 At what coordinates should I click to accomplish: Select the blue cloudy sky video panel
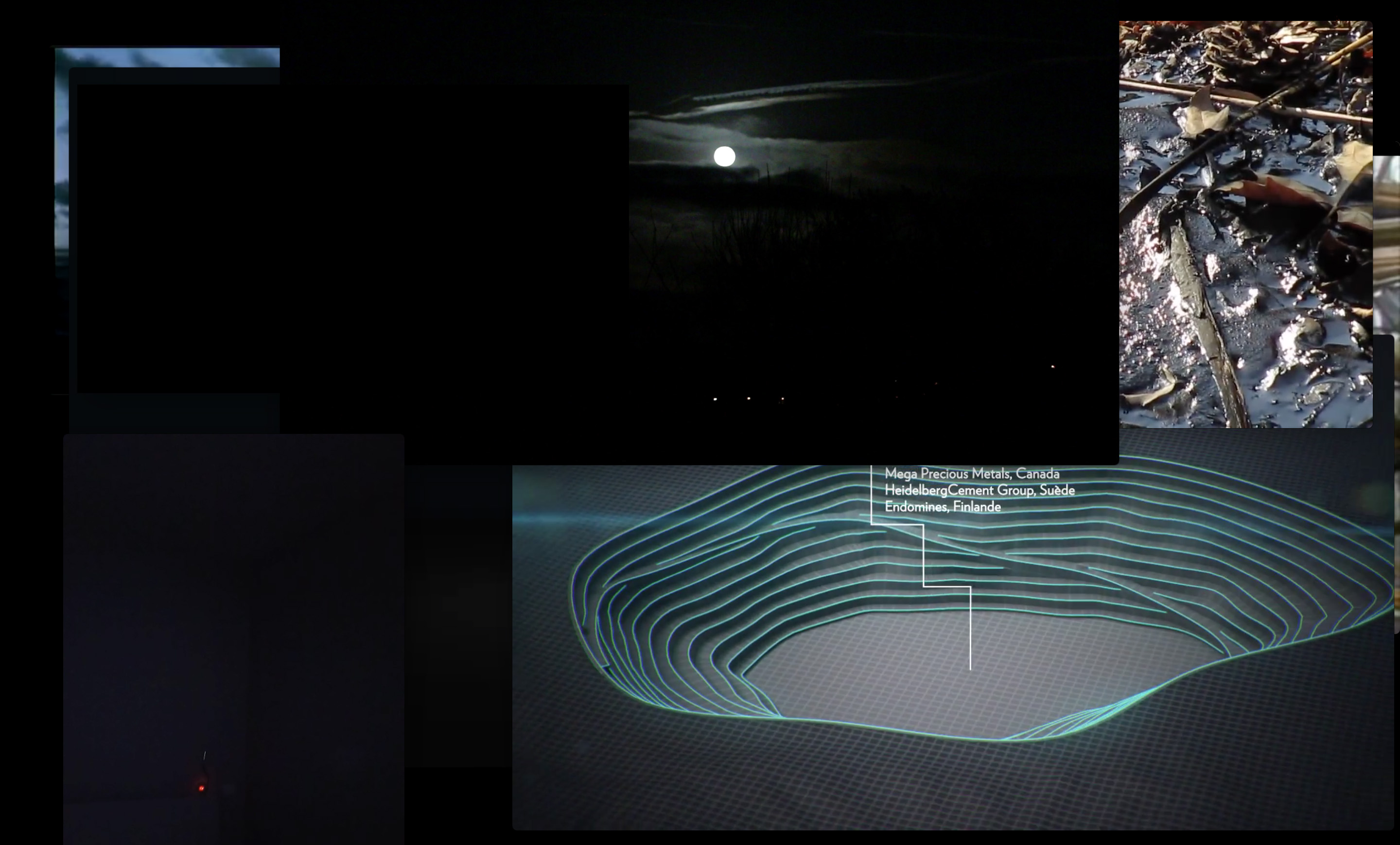tap(171, 57)
